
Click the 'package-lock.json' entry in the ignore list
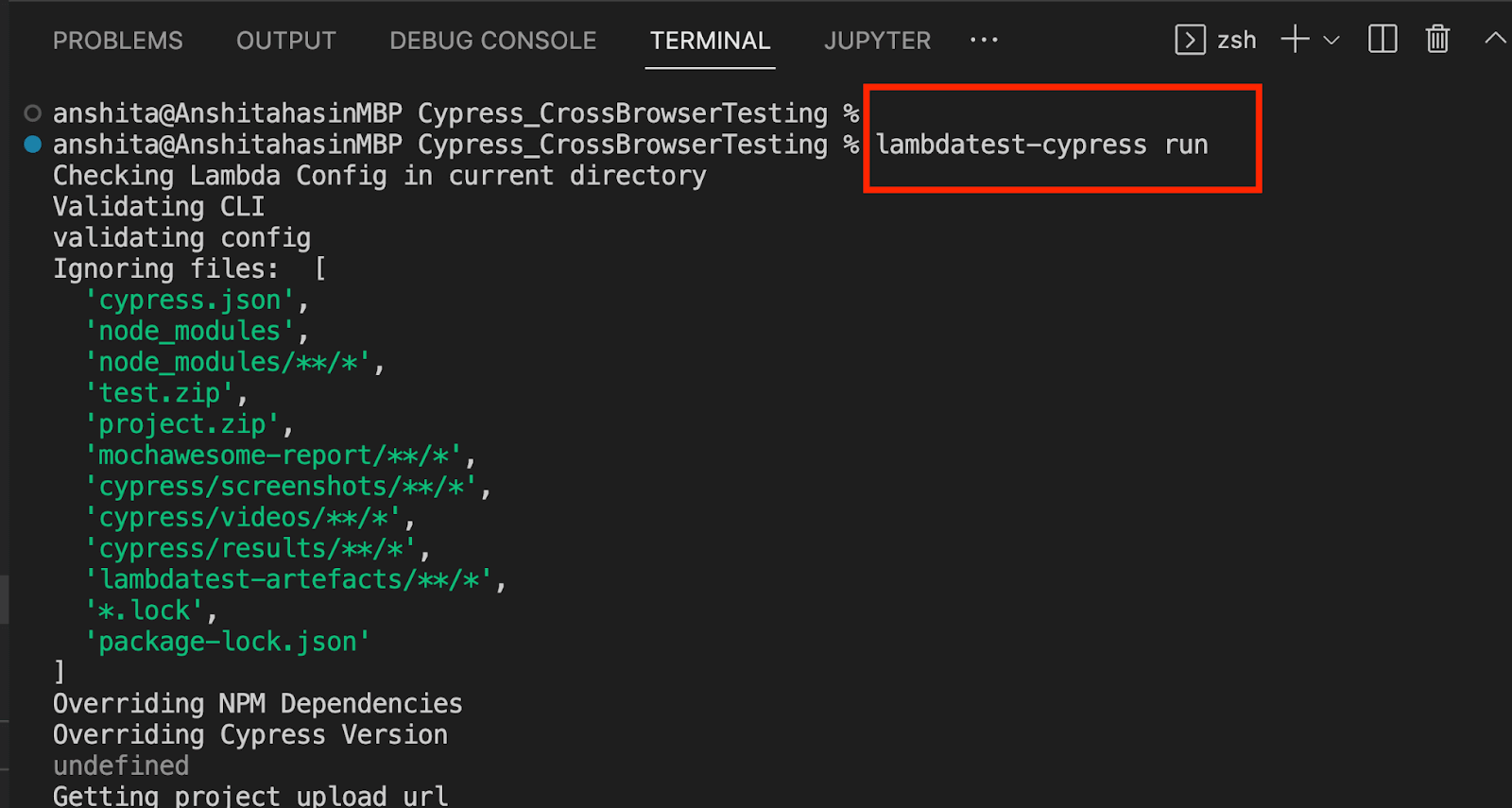click(227, 641)
